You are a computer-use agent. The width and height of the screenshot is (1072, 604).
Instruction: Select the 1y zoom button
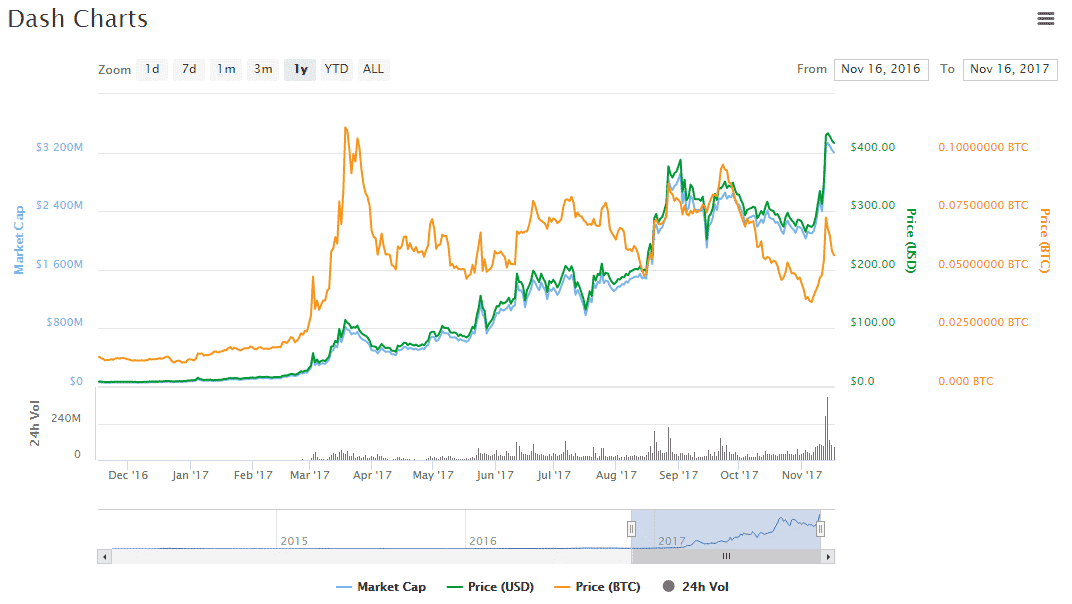[x=300, y=69]
